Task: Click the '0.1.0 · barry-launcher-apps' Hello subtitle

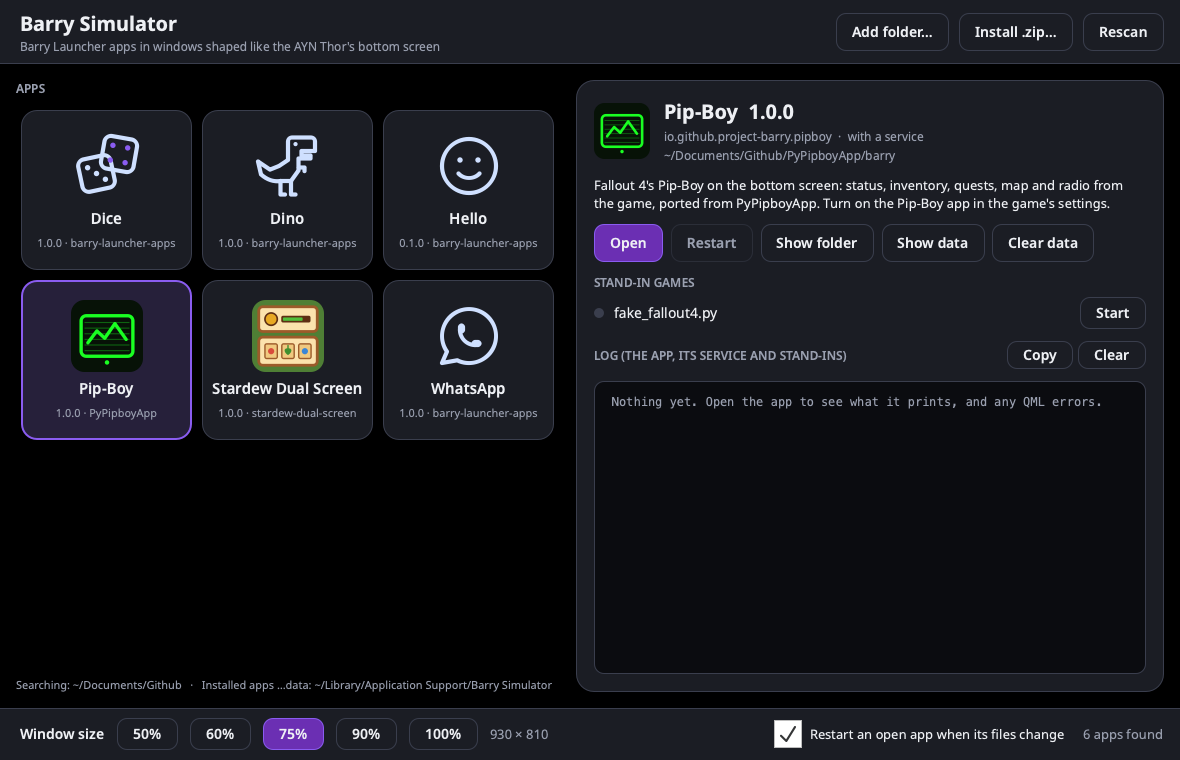Action: coord(468,243)
